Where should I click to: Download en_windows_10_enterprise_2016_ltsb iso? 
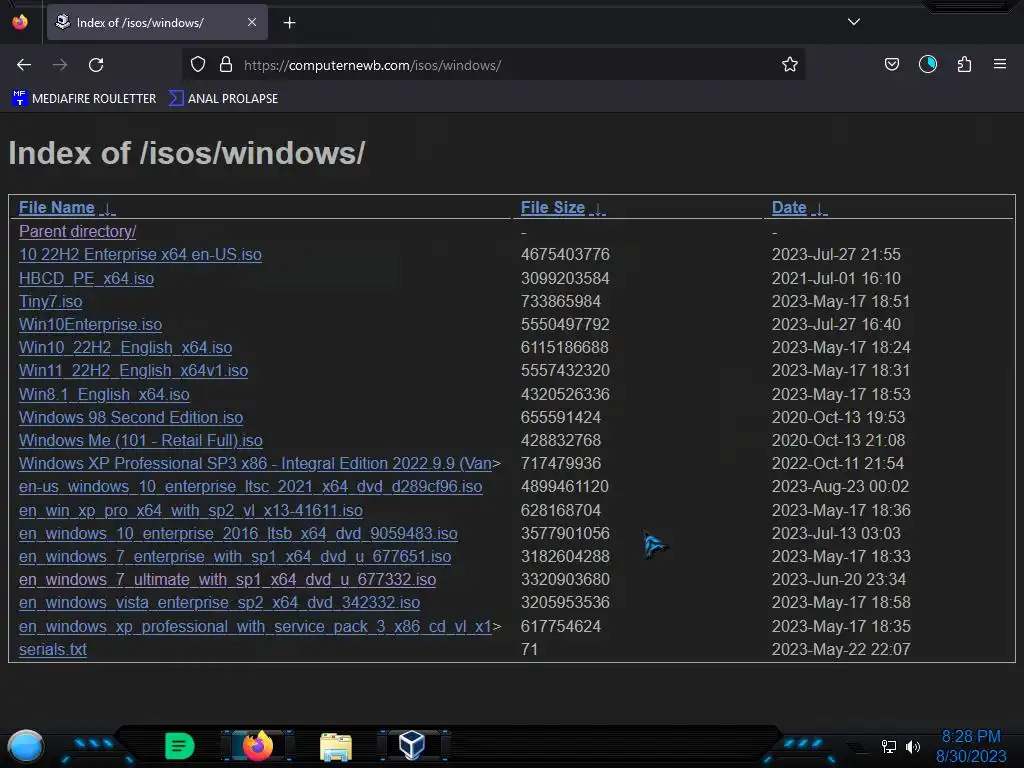(x=238, y=534)
